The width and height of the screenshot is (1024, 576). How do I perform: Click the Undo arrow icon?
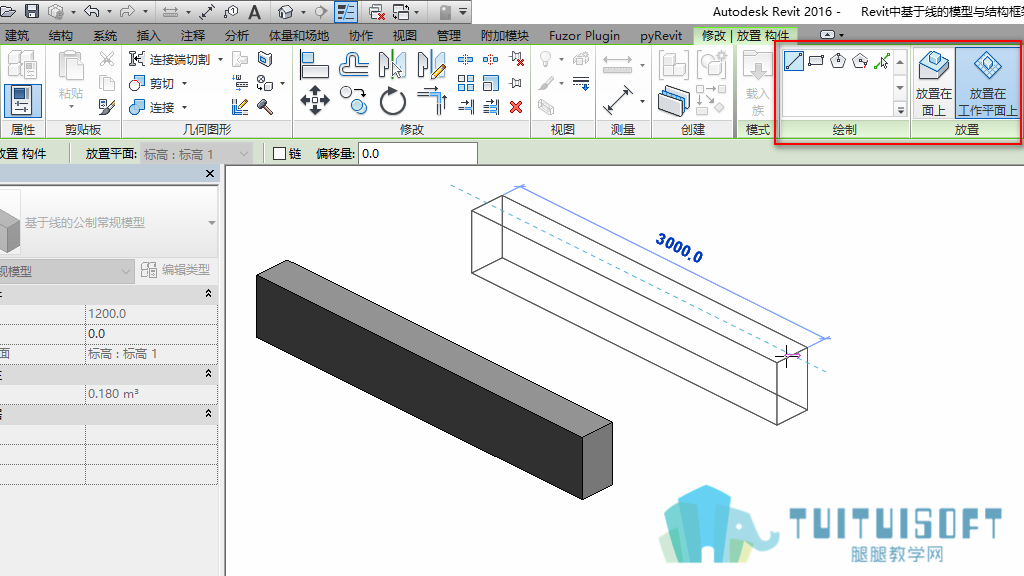coord(91,11)
